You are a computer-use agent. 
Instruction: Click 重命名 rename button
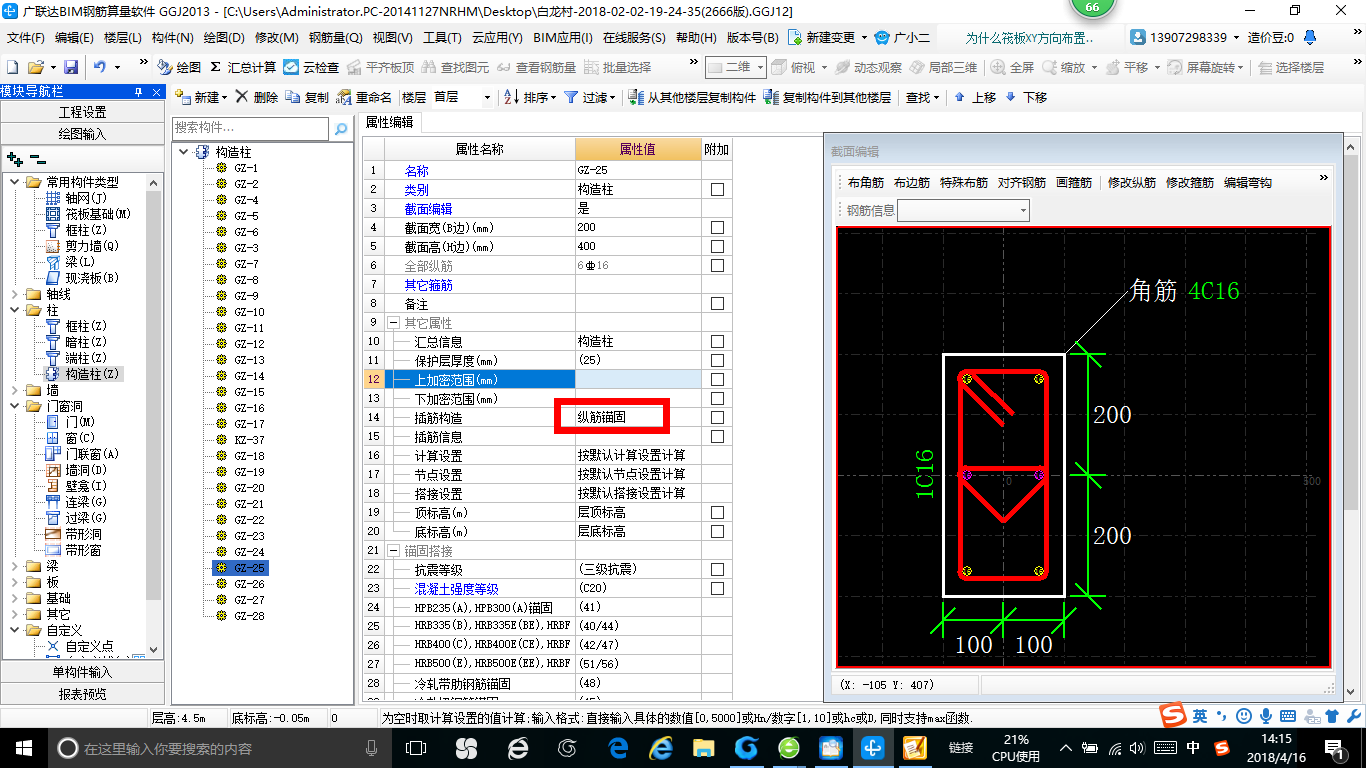pyautogui.click(x=365, y=97)
